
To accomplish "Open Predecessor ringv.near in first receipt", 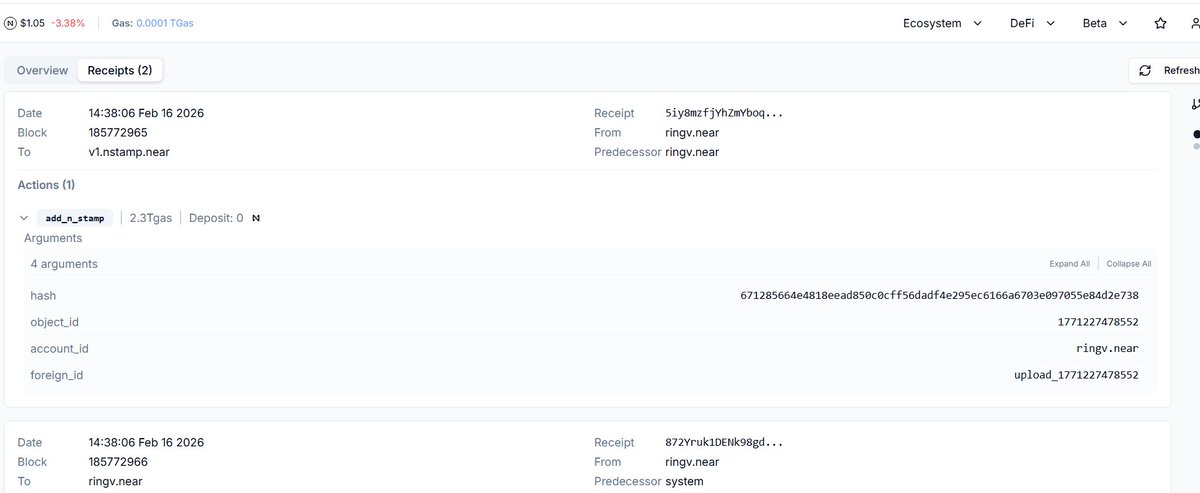I will tap(692, 152).
